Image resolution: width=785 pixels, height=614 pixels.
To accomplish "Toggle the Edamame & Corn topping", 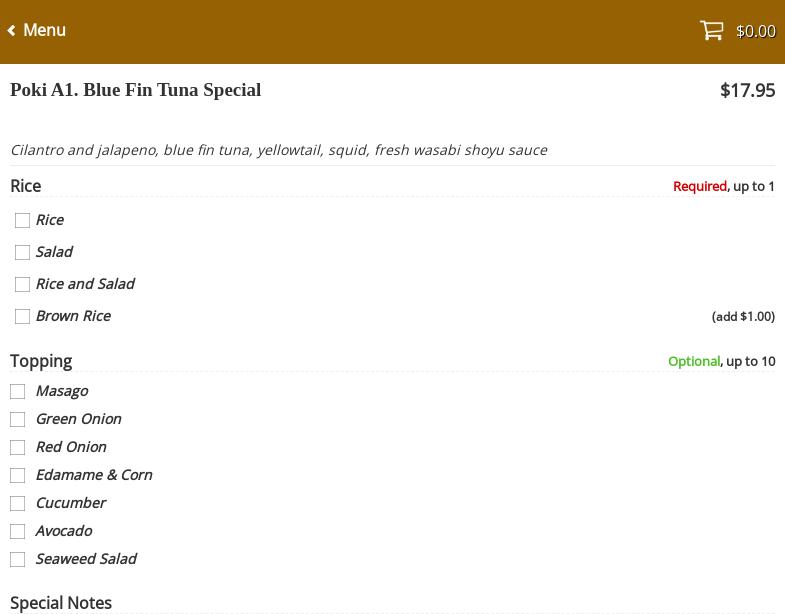I will coord(18,476).
